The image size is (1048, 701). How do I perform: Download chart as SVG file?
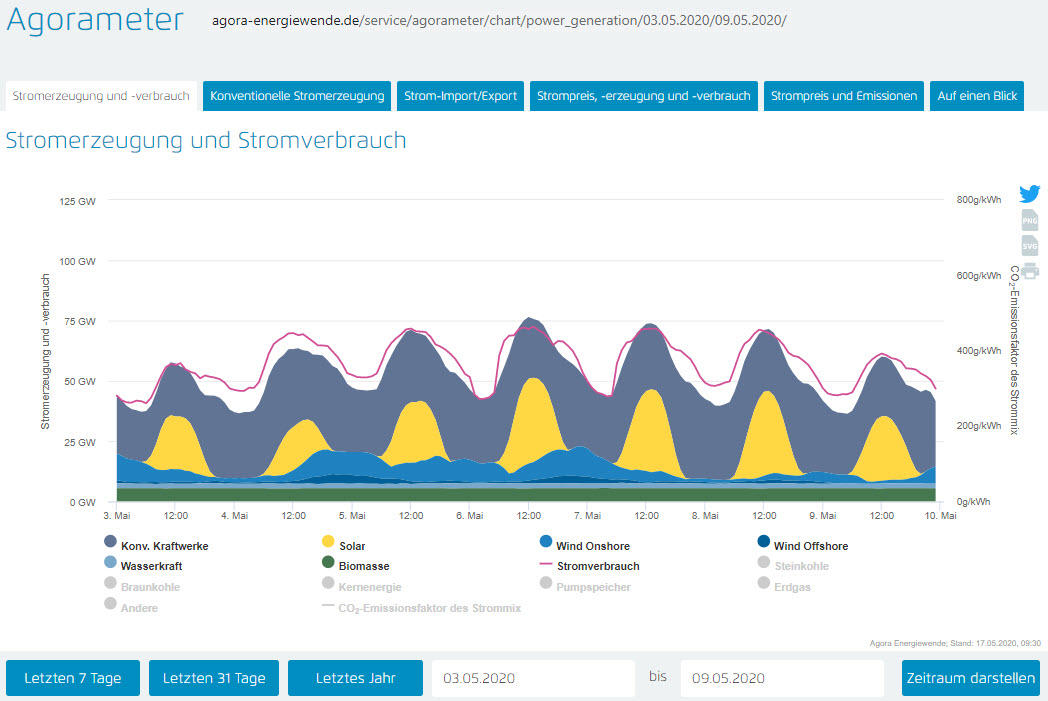pos(1029,245)
